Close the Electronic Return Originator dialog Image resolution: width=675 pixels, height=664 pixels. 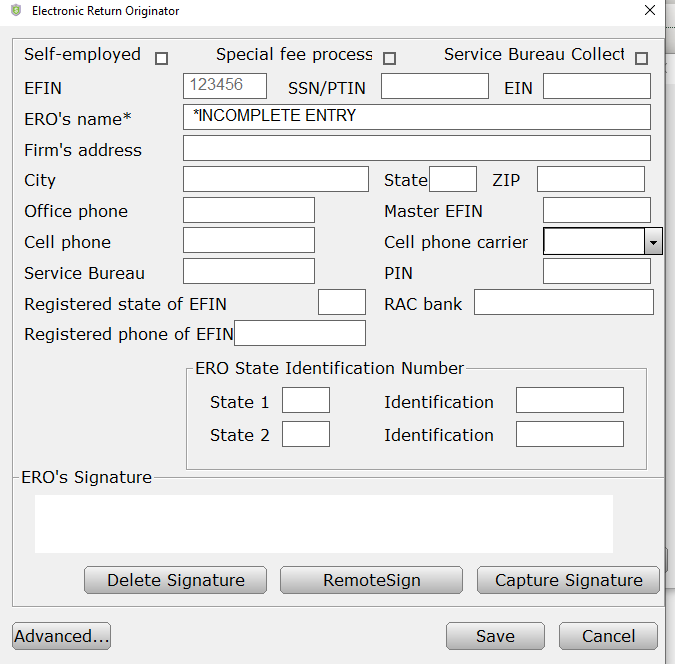[650, 11]
